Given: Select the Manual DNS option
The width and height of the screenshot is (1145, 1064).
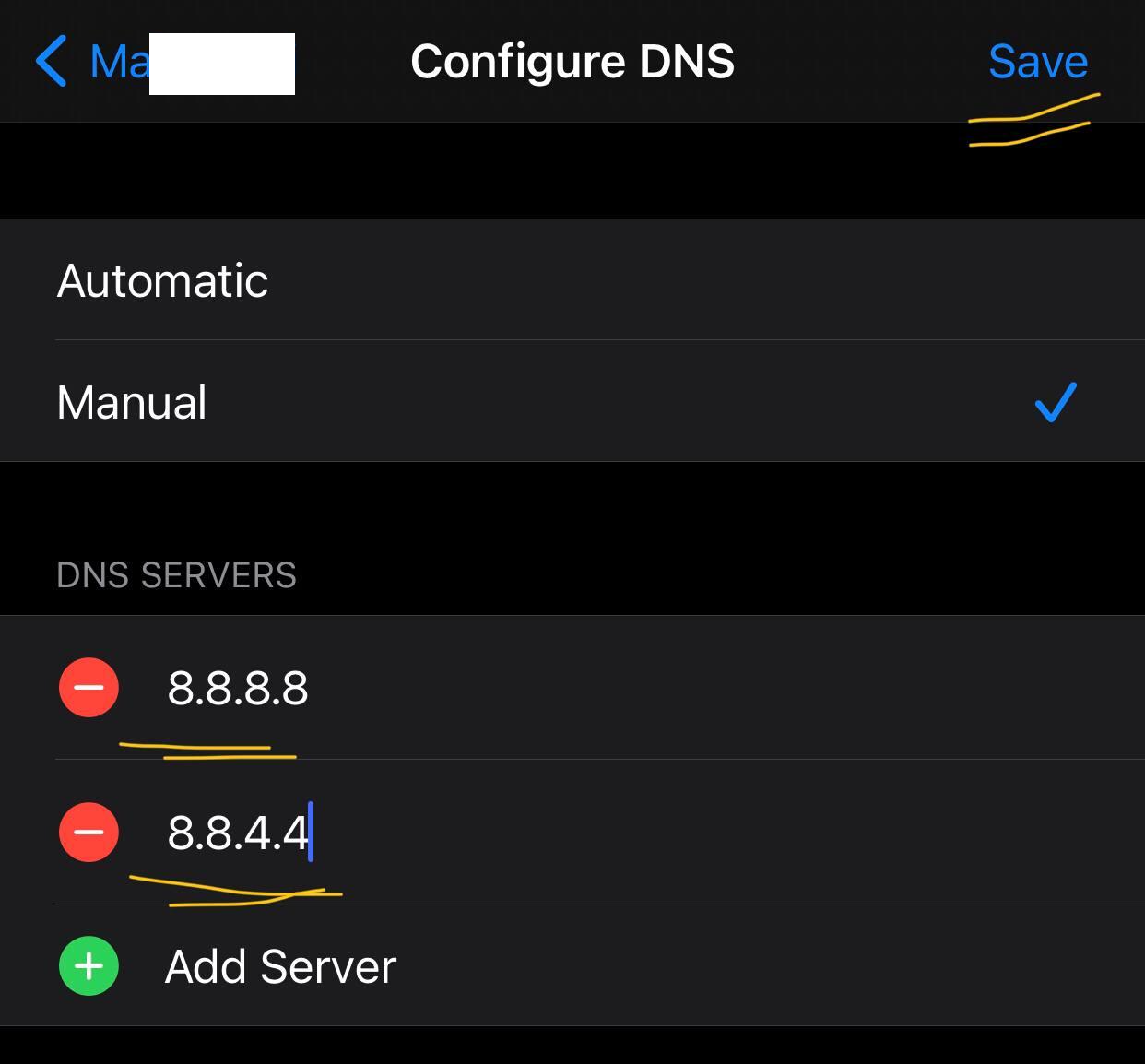Looking at the screenshot, I should click(x=132, y=402).
